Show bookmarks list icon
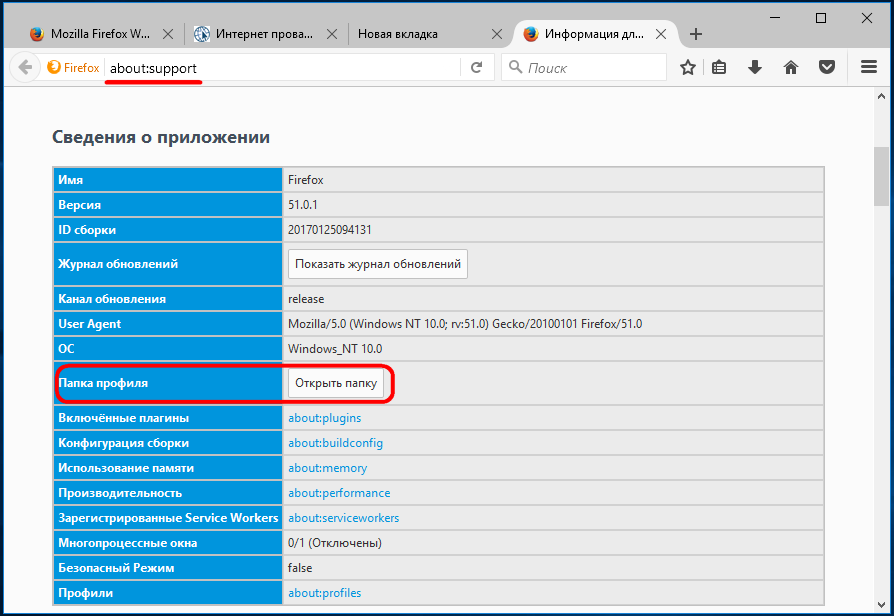The width and height of the screenshot is (894, 616). 720,67
